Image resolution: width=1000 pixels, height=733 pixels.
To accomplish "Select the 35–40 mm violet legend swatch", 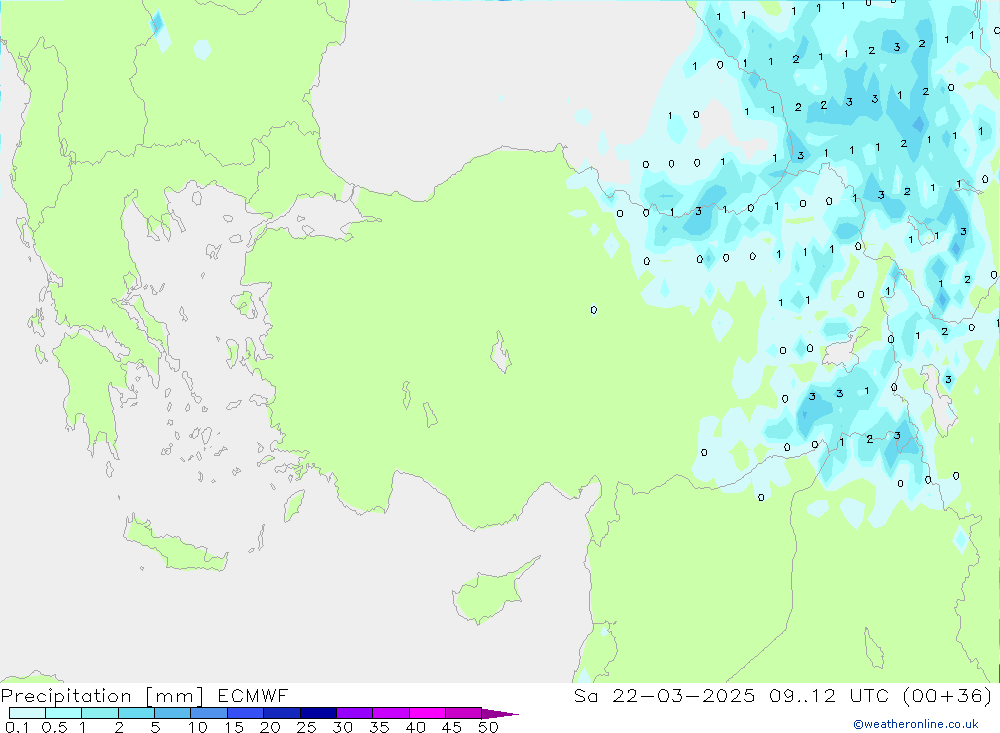I will pos(391,713).
